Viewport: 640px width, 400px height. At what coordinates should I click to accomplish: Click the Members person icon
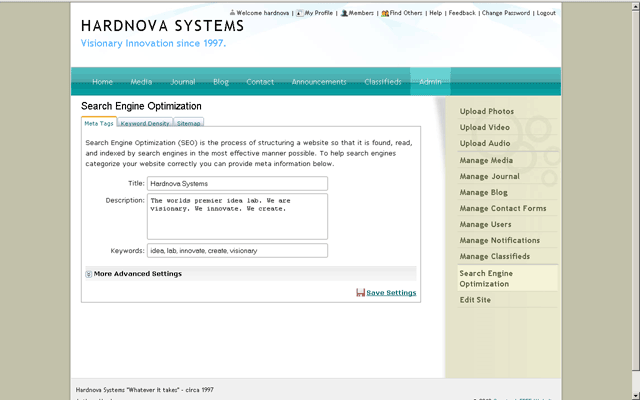(x=344, y=14)
